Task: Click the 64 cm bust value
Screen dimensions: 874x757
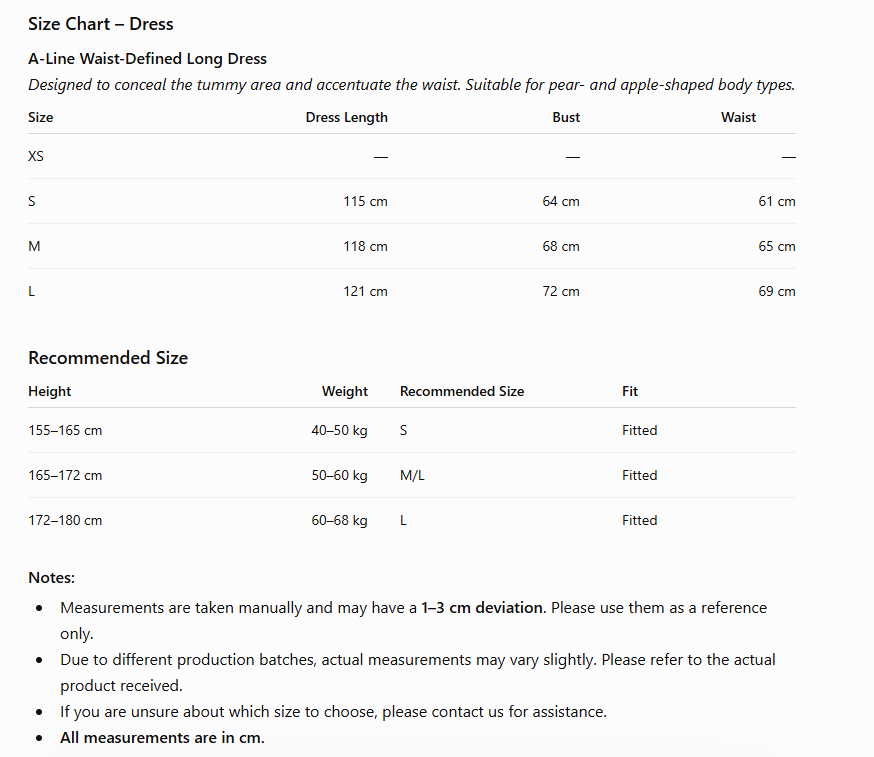Action: (x=561, y=201)
